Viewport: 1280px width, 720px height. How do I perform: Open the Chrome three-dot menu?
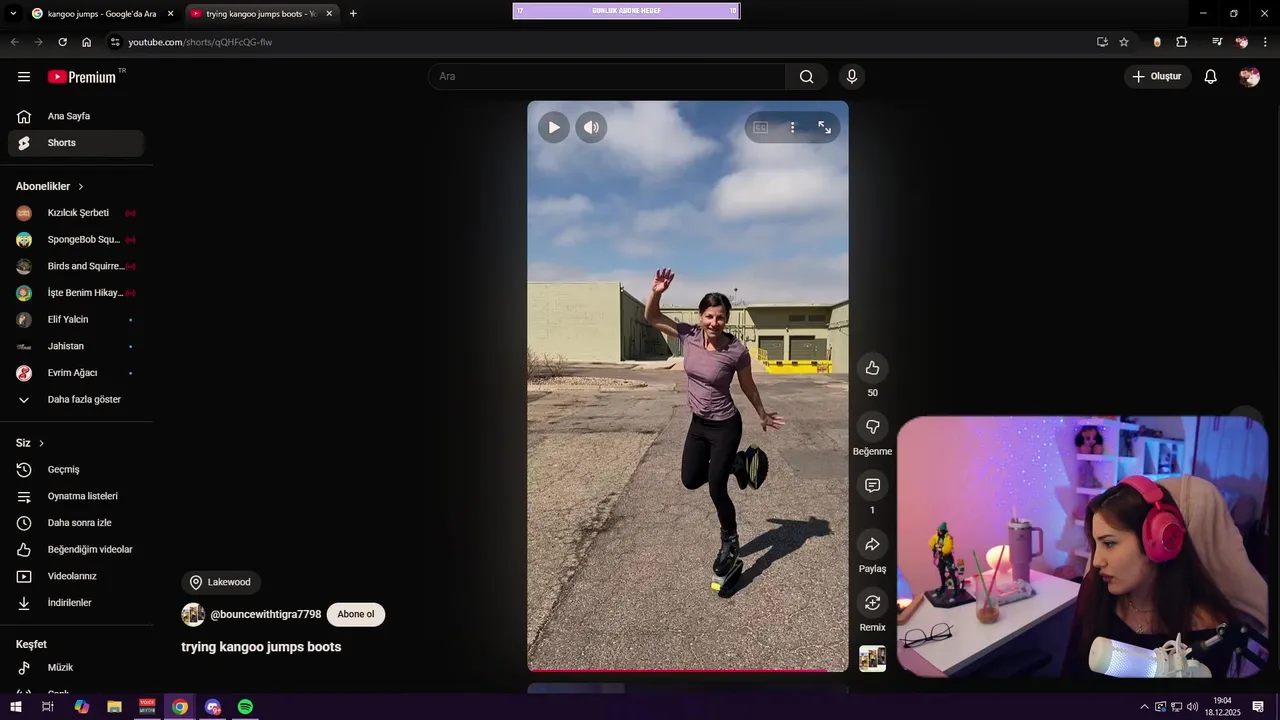[x=1265, y=42]
